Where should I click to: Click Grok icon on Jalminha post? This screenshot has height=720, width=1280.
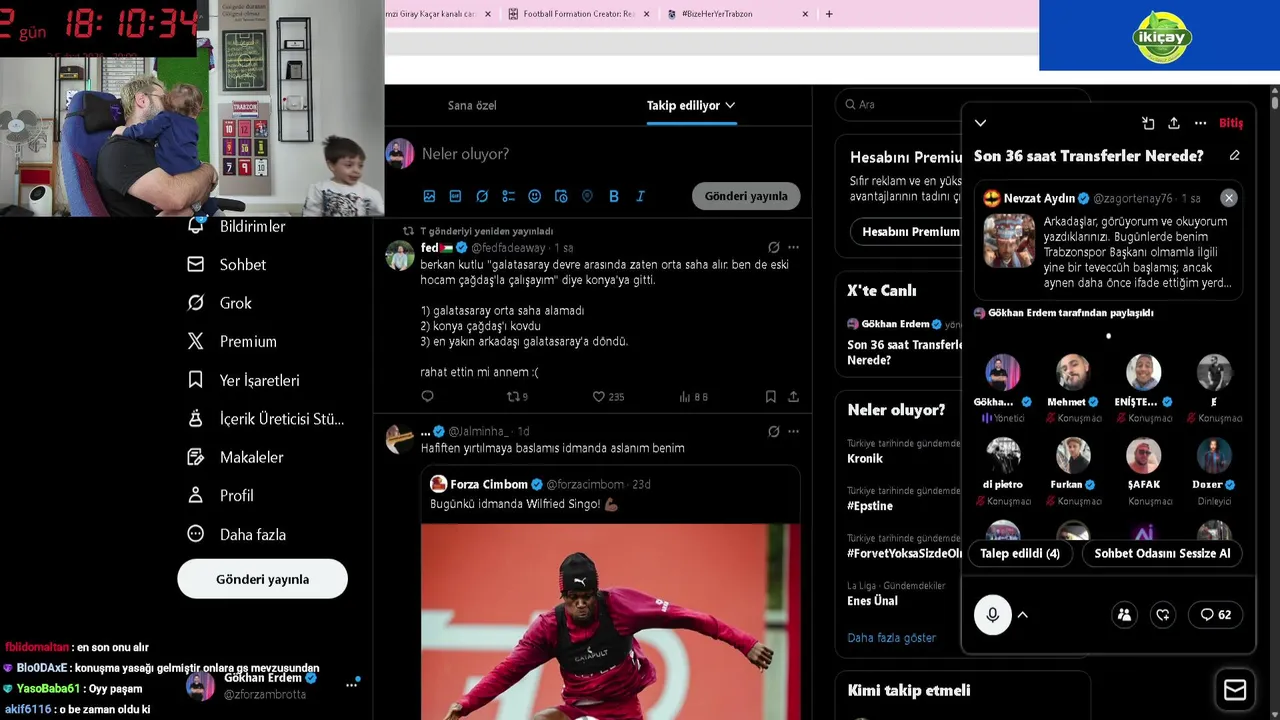[x=773, y=431]
